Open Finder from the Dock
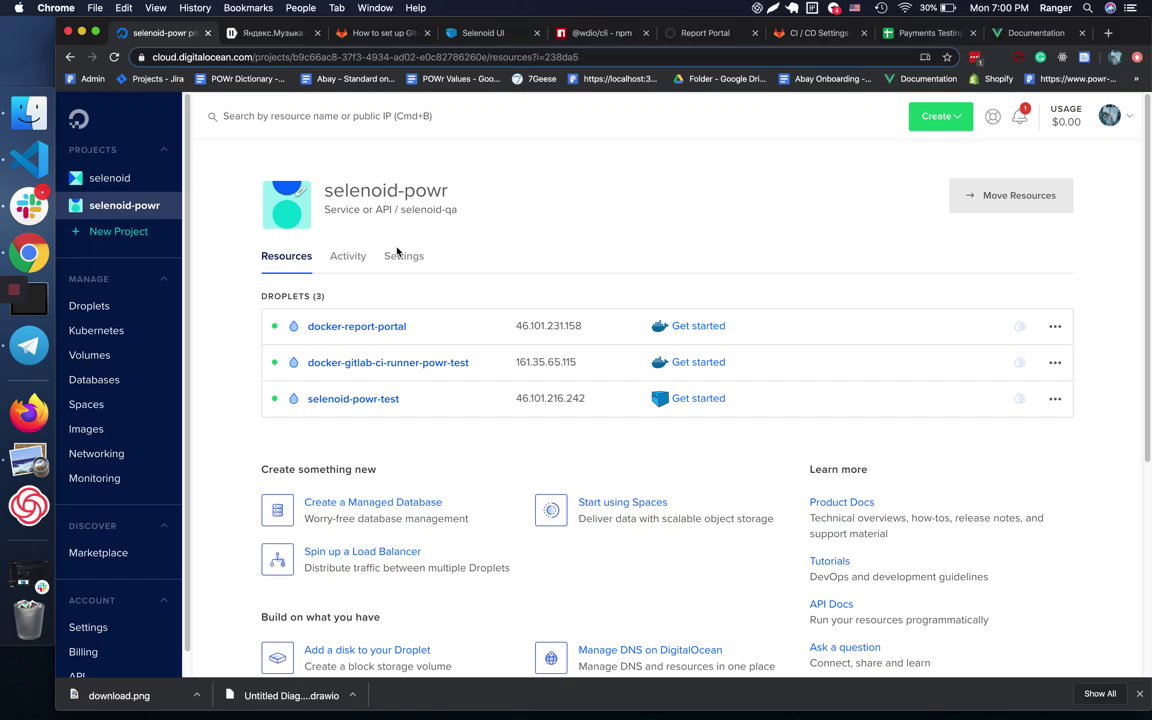The height and width of the screenshot is (720, 1152). point(29,113)
